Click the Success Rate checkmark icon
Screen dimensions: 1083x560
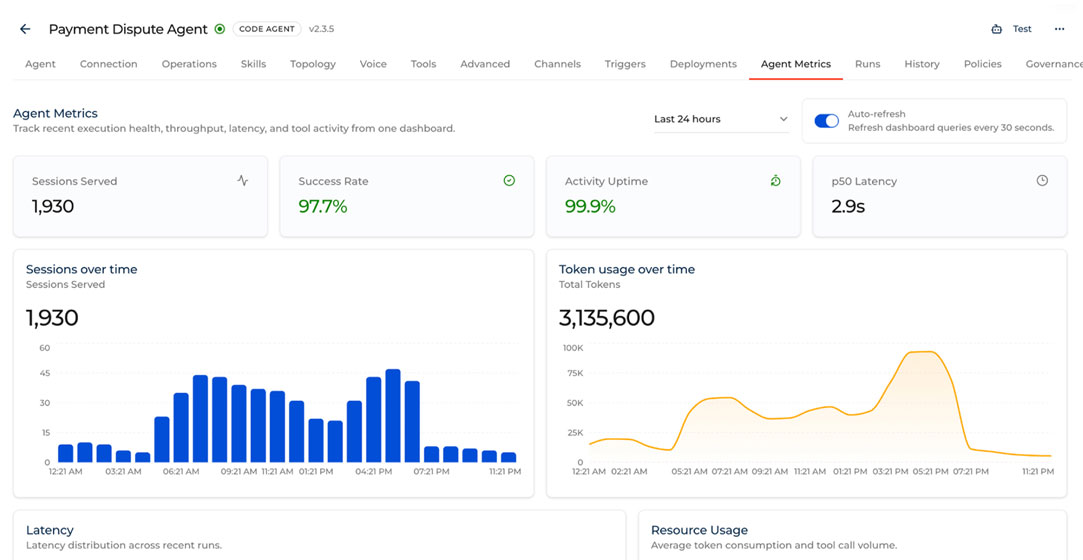(x=509, y=180)
